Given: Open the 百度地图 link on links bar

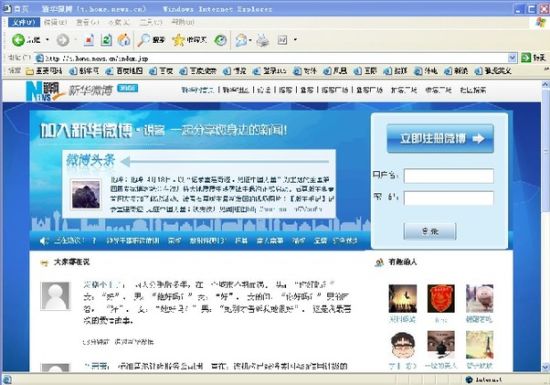Looking at the screenshot, I should [x=124, y=71].
